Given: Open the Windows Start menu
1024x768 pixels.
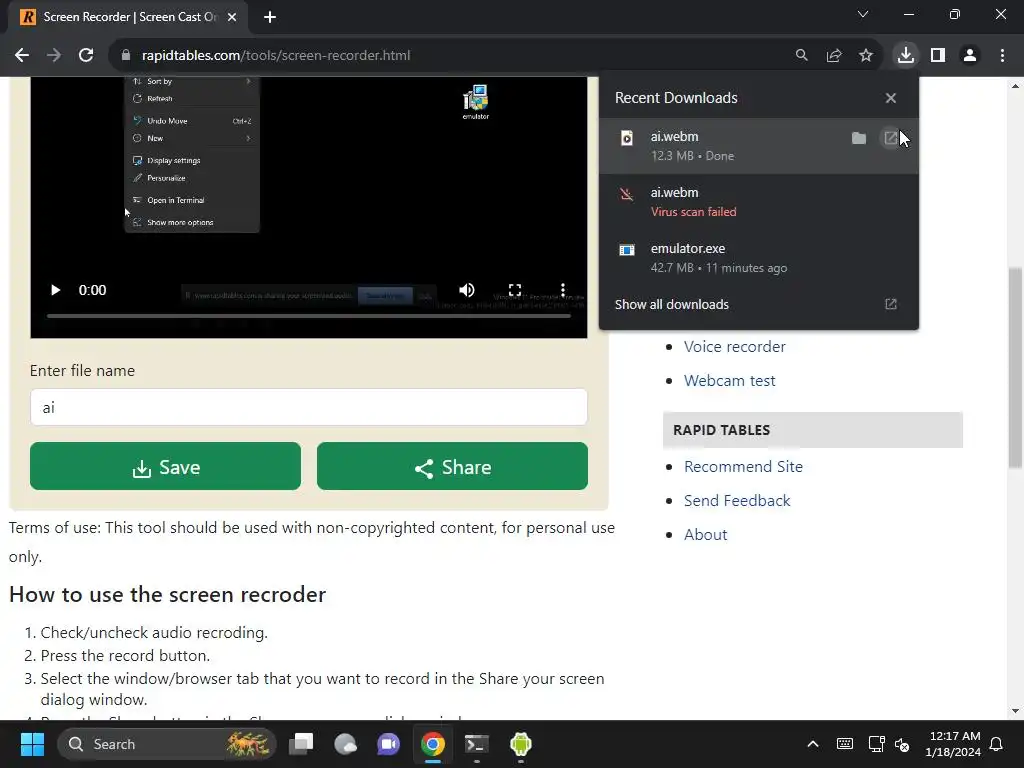Looking at the screenshot, I should (32, 744).
